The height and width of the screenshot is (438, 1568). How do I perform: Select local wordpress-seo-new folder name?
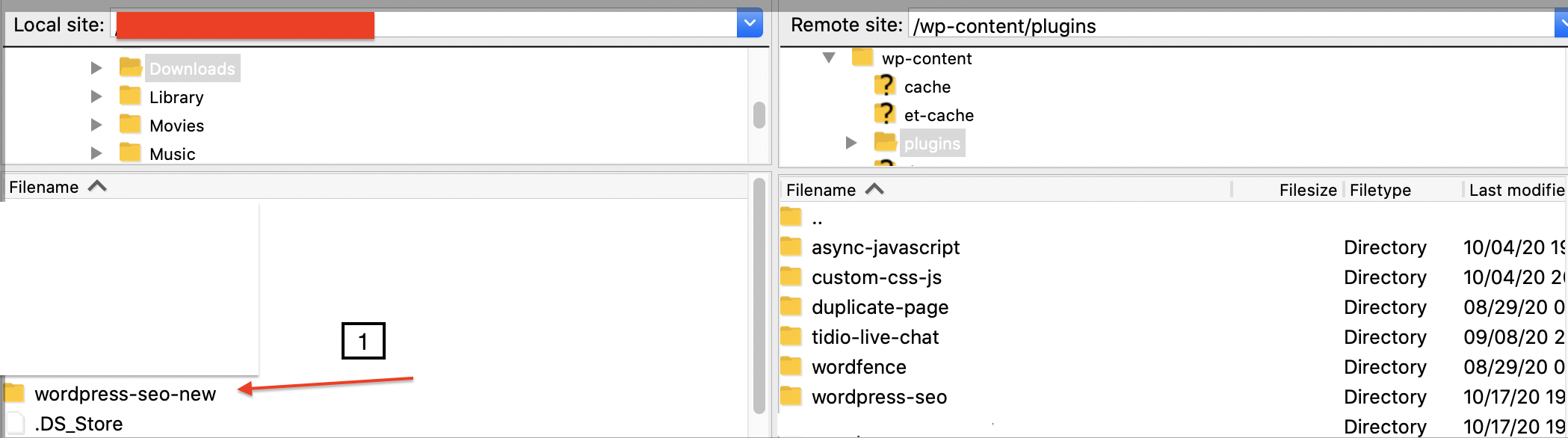[x=125, y=394]
